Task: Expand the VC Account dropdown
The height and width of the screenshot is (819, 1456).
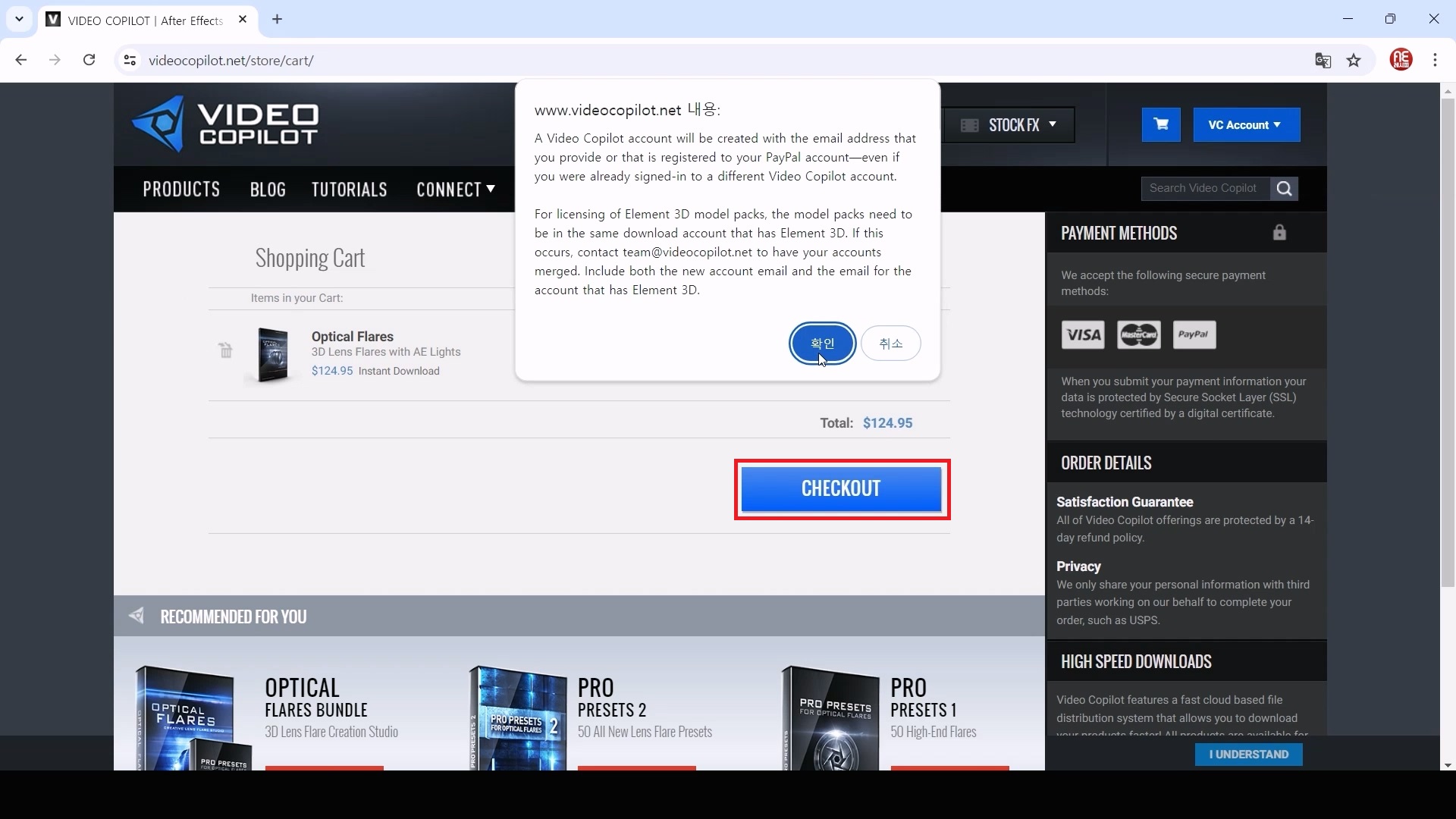Action: click(x=1246, y=125)
